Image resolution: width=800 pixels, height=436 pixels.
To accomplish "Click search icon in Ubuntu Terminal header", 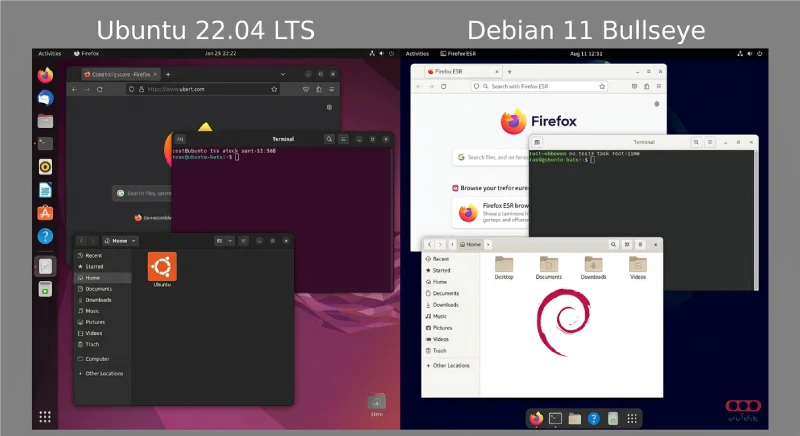I will [x=329, y=139].
